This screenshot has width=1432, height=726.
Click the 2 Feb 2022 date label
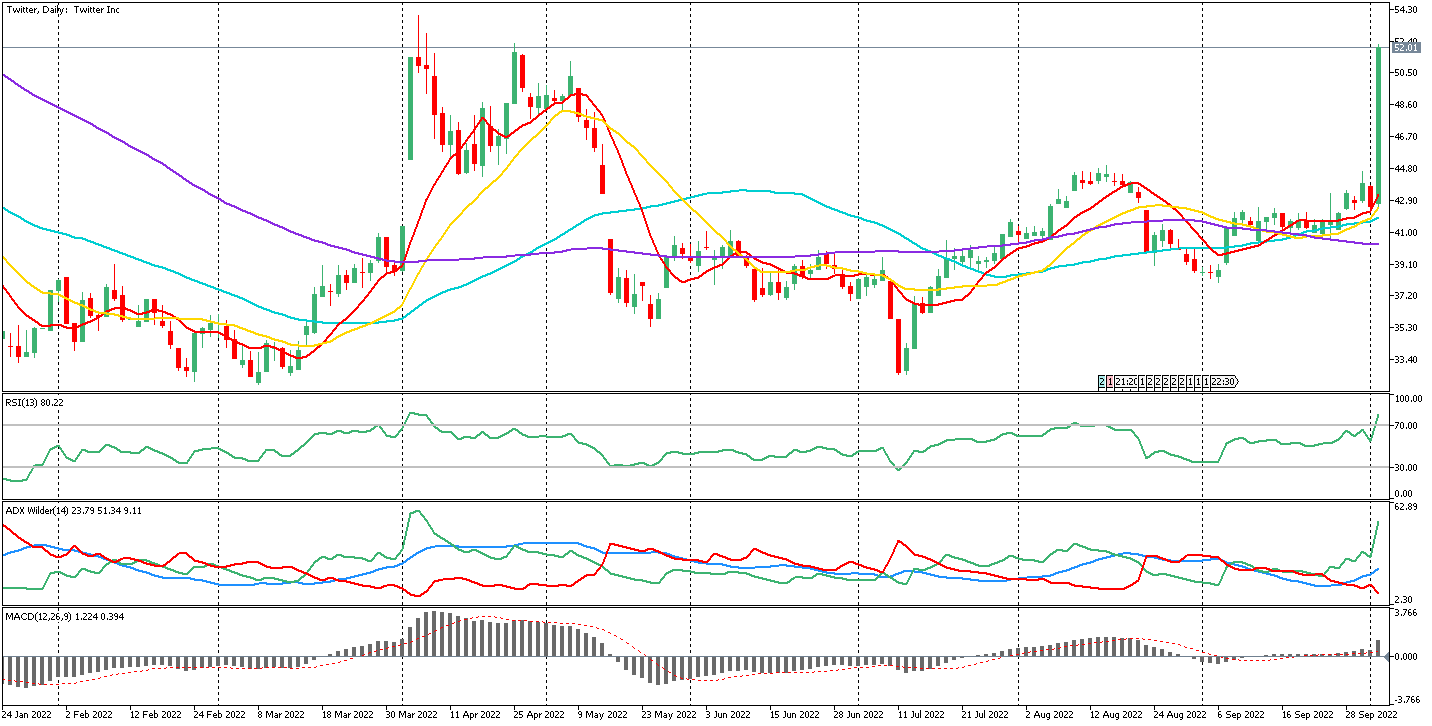tap(90, 715)
